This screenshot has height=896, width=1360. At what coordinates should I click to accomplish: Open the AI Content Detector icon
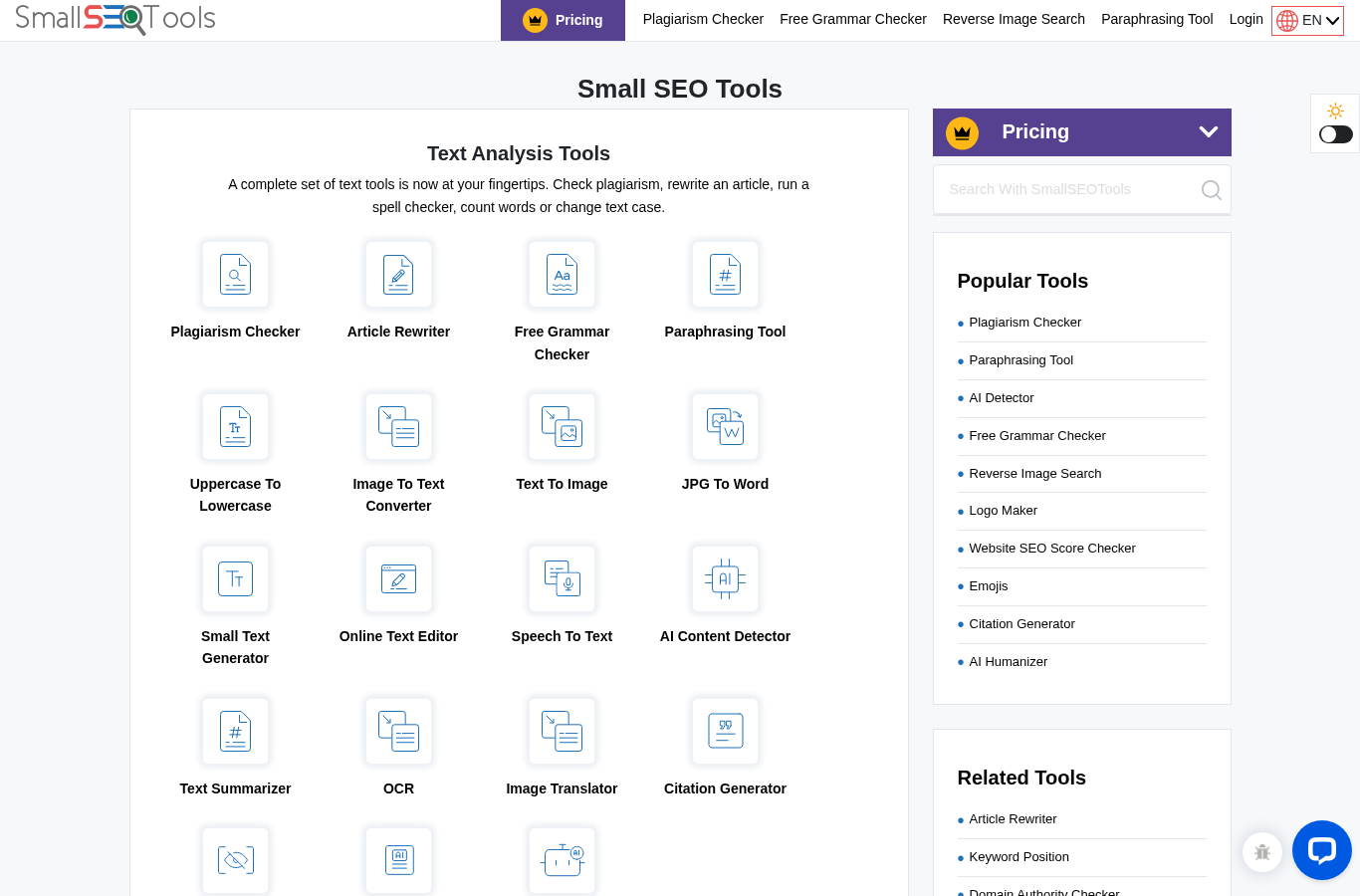(725, 579)
